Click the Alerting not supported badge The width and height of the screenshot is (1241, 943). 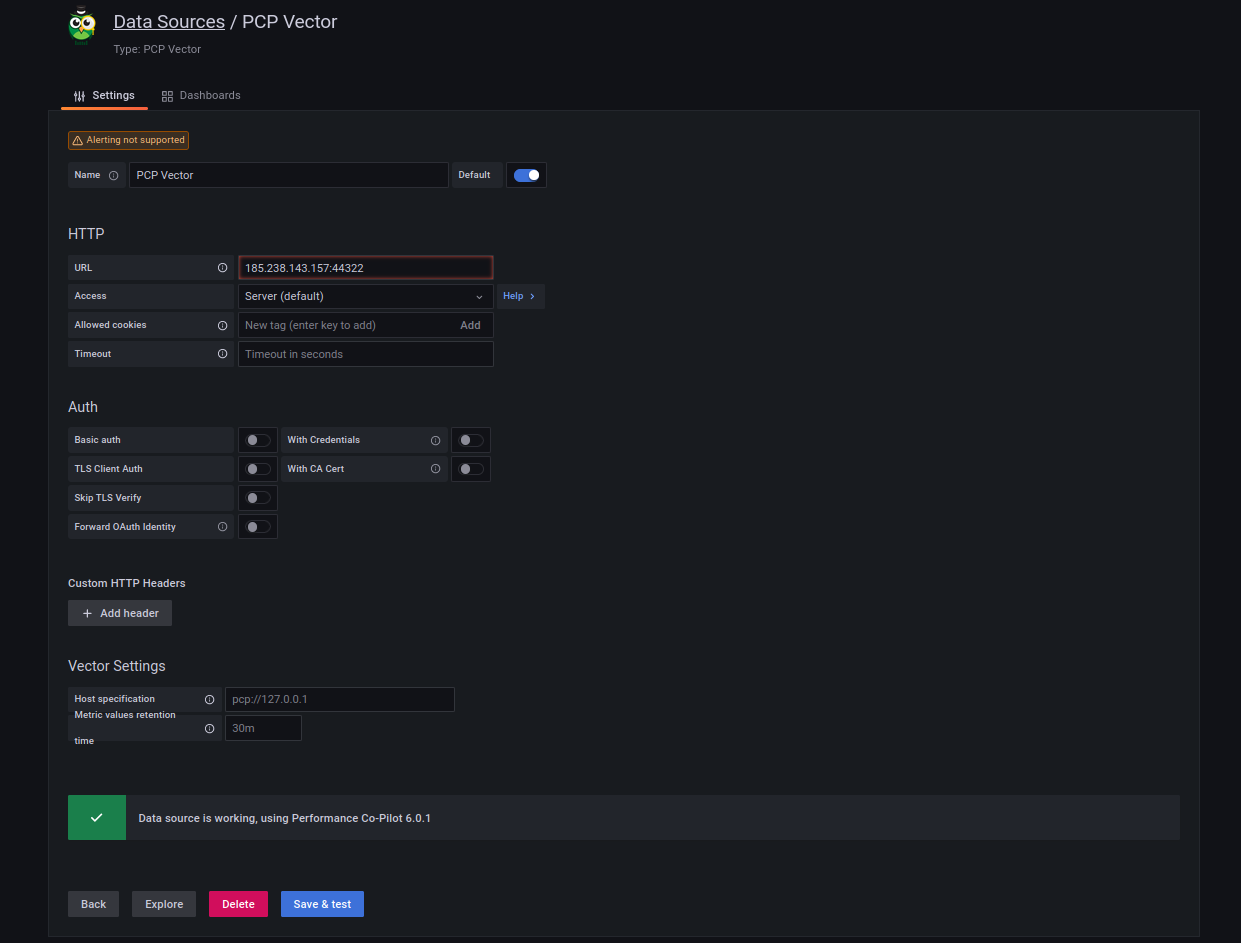128,141
